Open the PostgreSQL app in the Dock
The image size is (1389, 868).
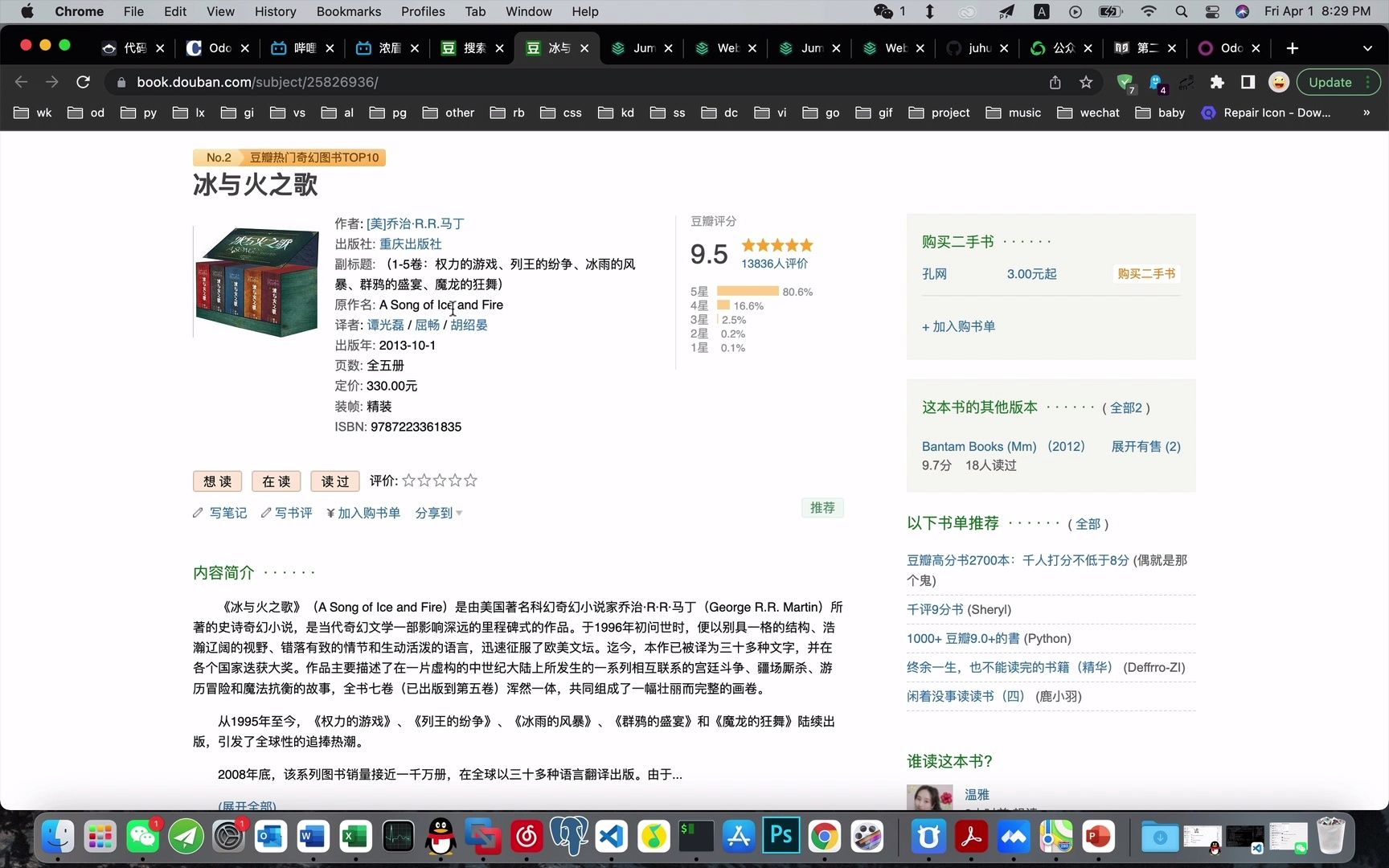569,836
